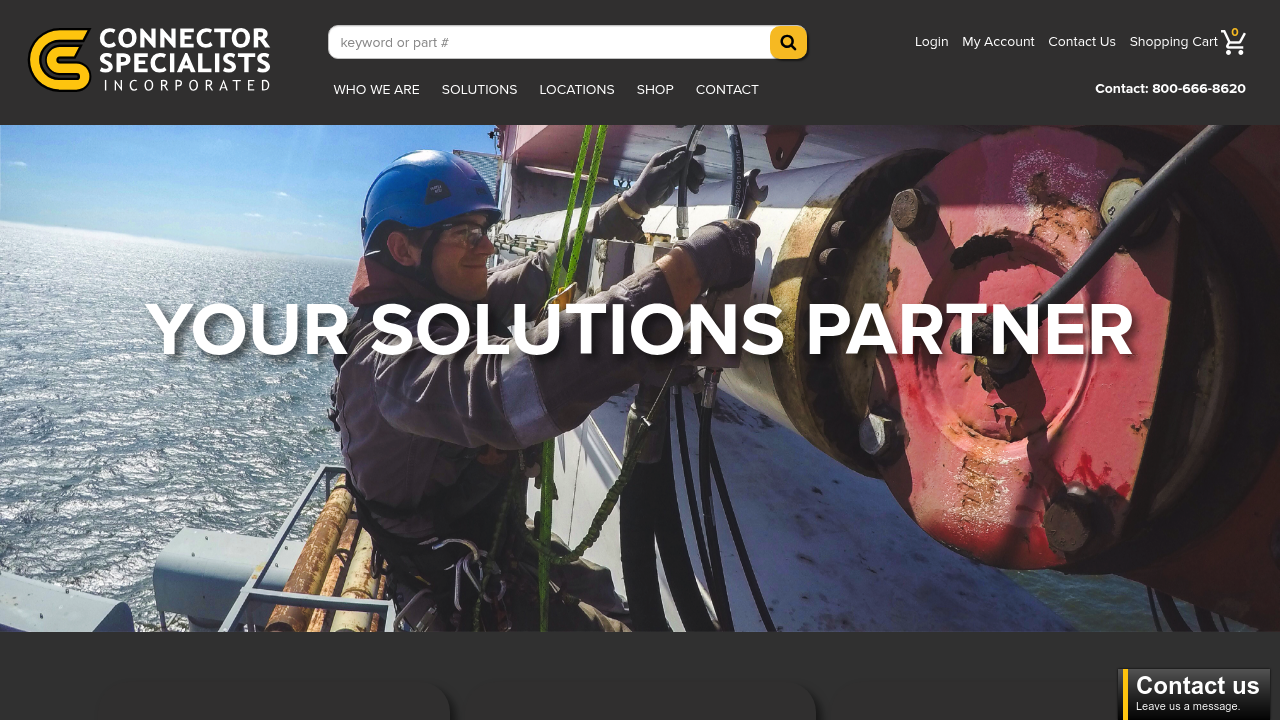Image resolution: width=1280 pixels, height=720 pixels.
Task: Click the yellow CS logo emblem
Action: pyautogui.click(x=61, y=60)
